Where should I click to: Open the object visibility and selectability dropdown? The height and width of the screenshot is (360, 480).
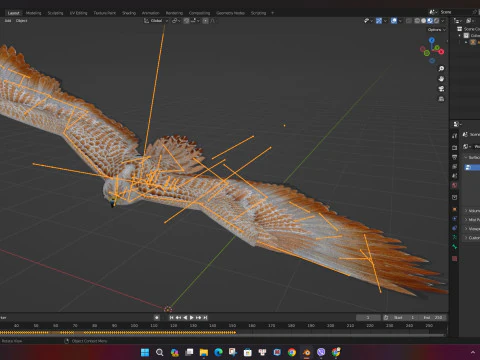368,21
